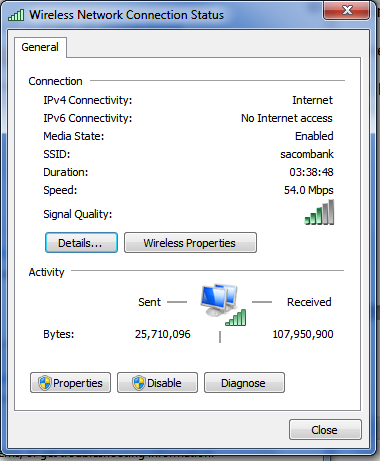Screen dimensions: 380x461
Task: Click the Signal Quality bars indicator
Action: pos(319,212)
